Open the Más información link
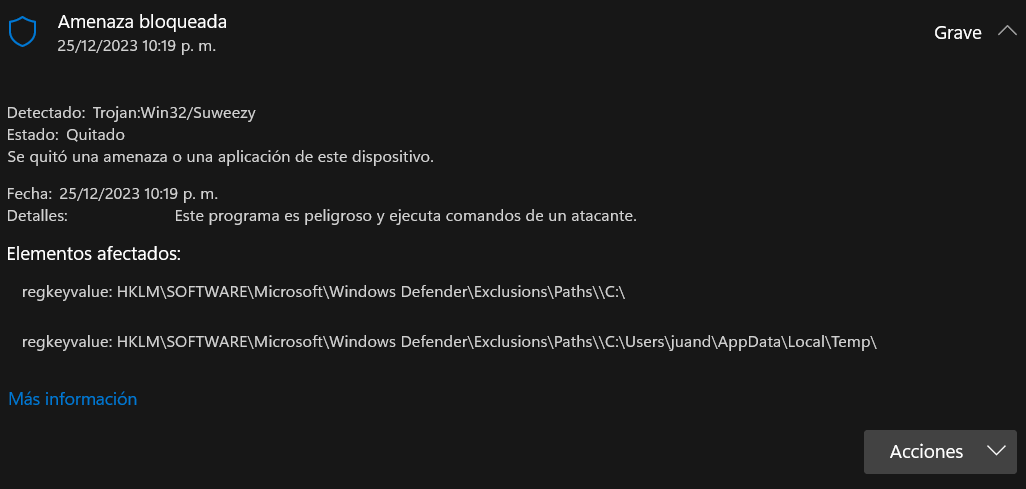Viewport: 1026px width, 489px height. click(73, 399)
